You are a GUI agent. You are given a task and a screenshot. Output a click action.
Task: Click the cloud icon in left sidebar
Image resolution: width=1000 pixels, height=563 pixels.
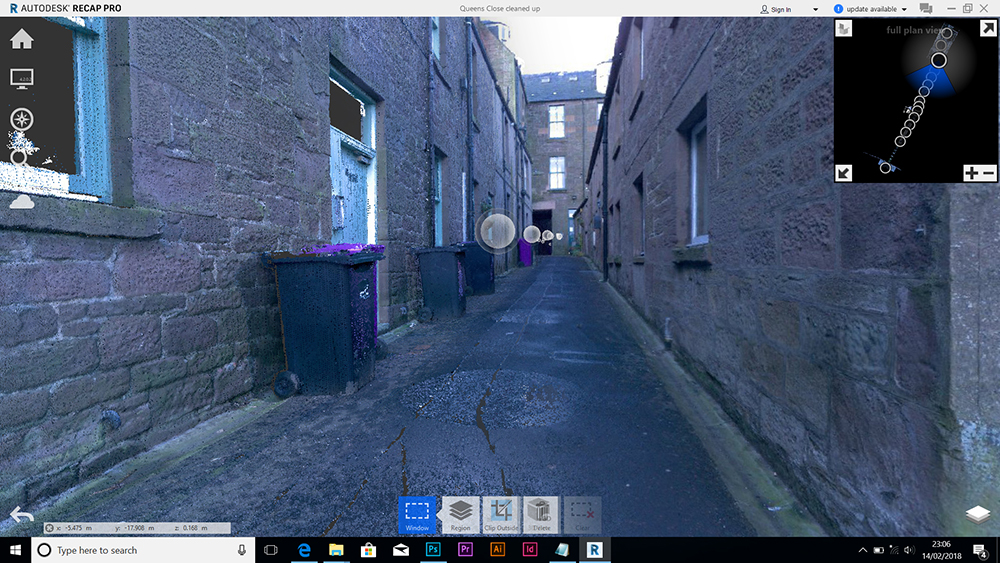pos(22,202)
